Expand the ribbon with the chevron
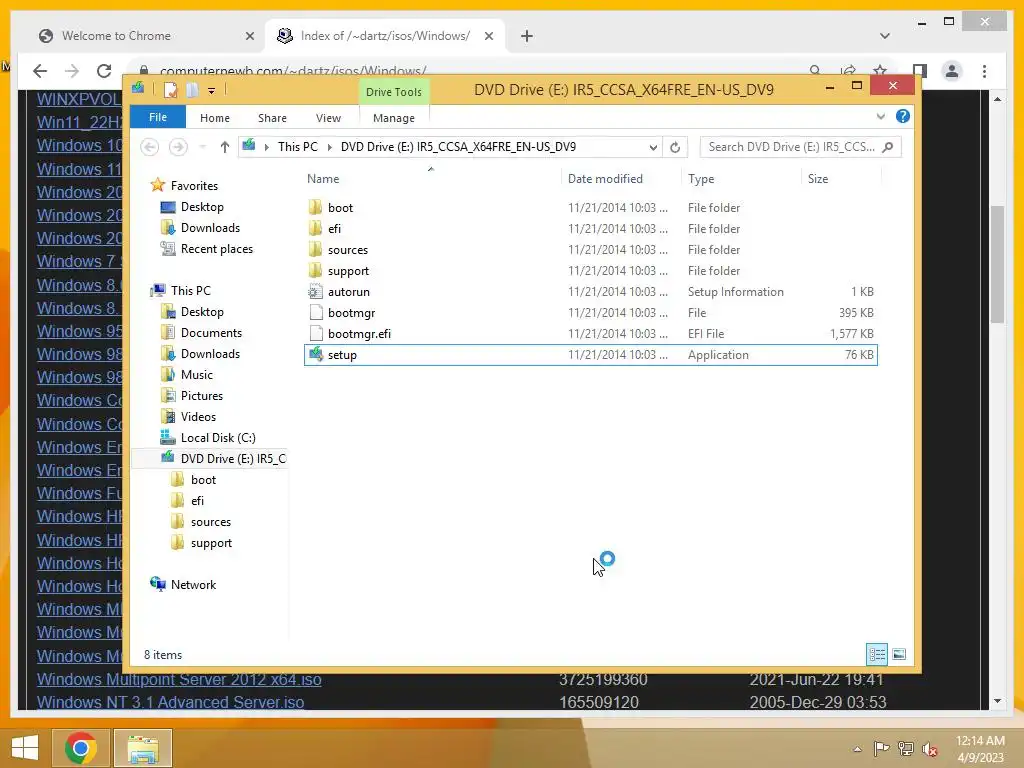Screen dimensions: 1024x768 pos(880,116)
